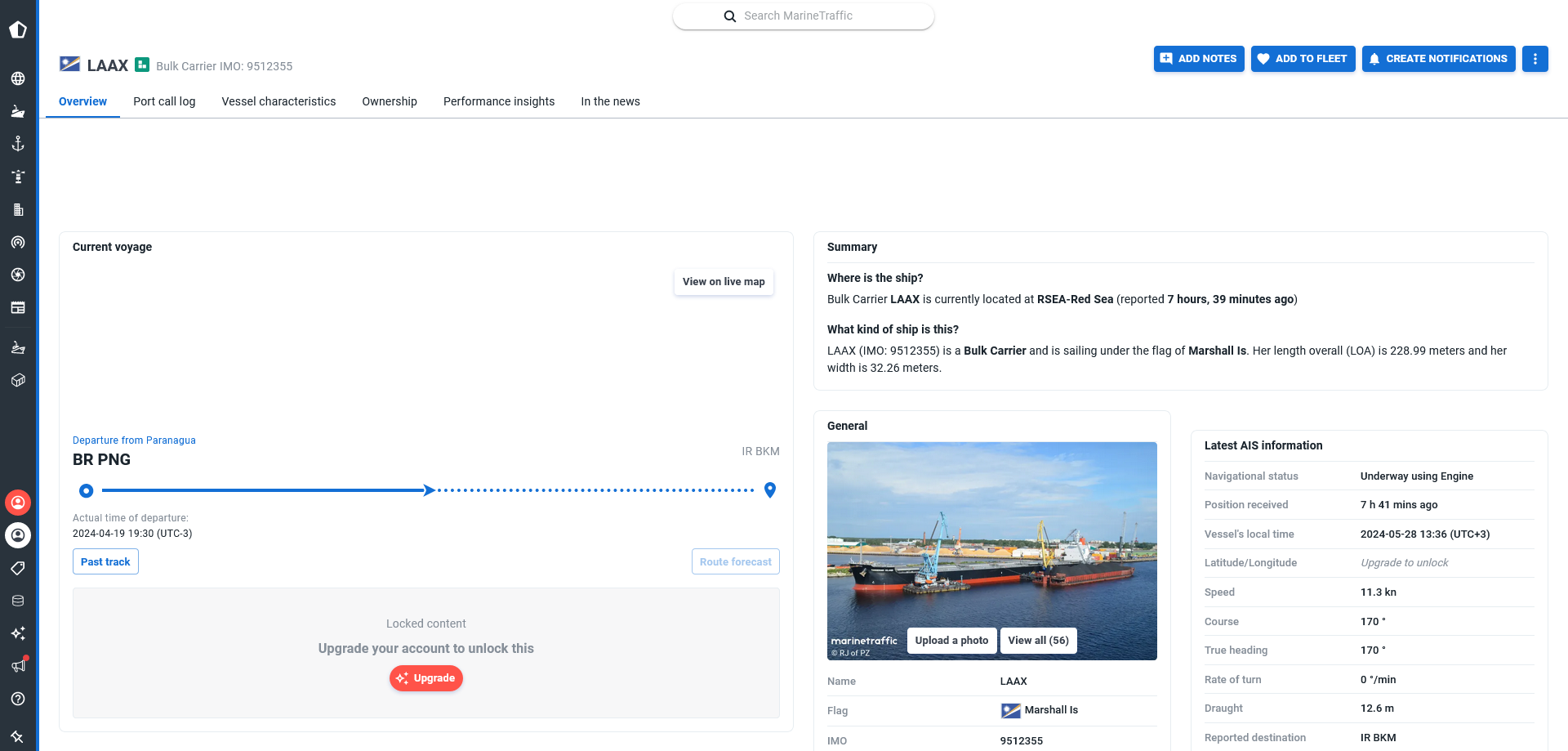Open the table layout icon in the sidebar
1568x751 pixels.
point(18,308)
